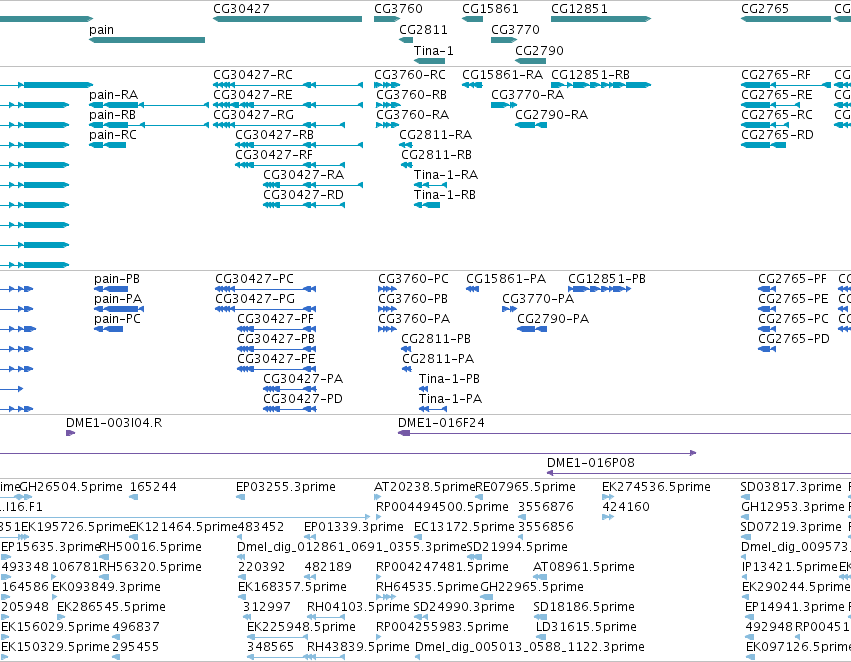This screenshot has height=662, width=851.
Task: Open EST EK274536.5prime
Action: 656,487
